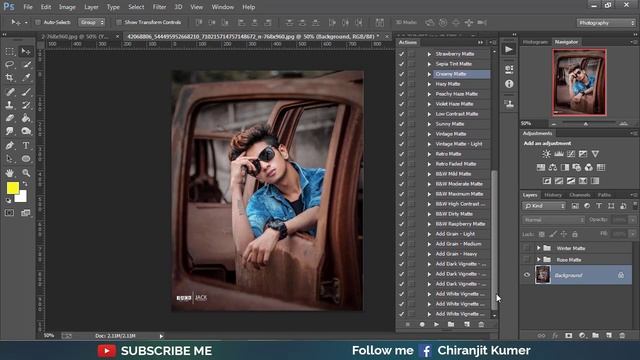Switch to the Histogram tab

(535, 42)
